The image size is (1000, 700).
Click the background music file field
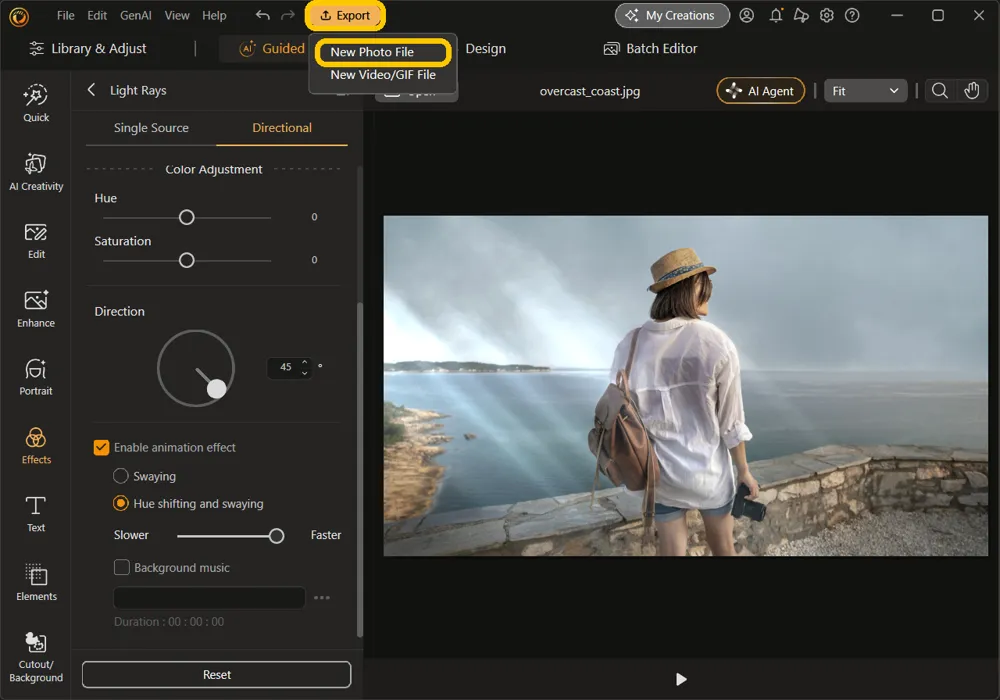tap(209, 597)
